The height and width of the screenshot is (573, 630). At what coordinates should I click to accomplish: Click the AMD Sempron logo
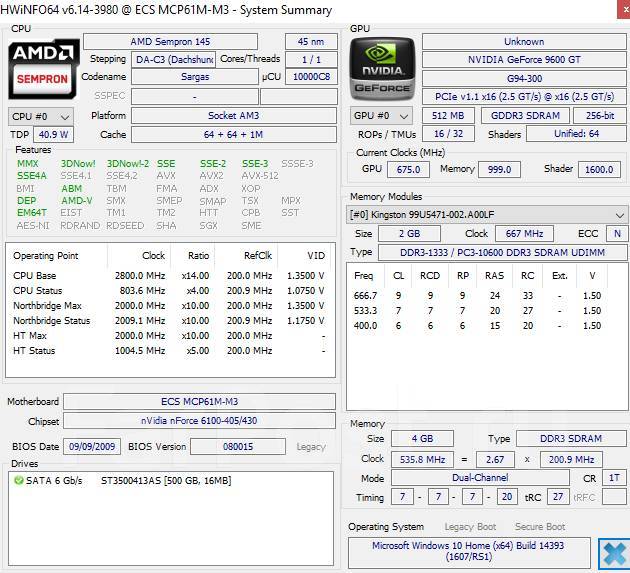coord(43,67)
